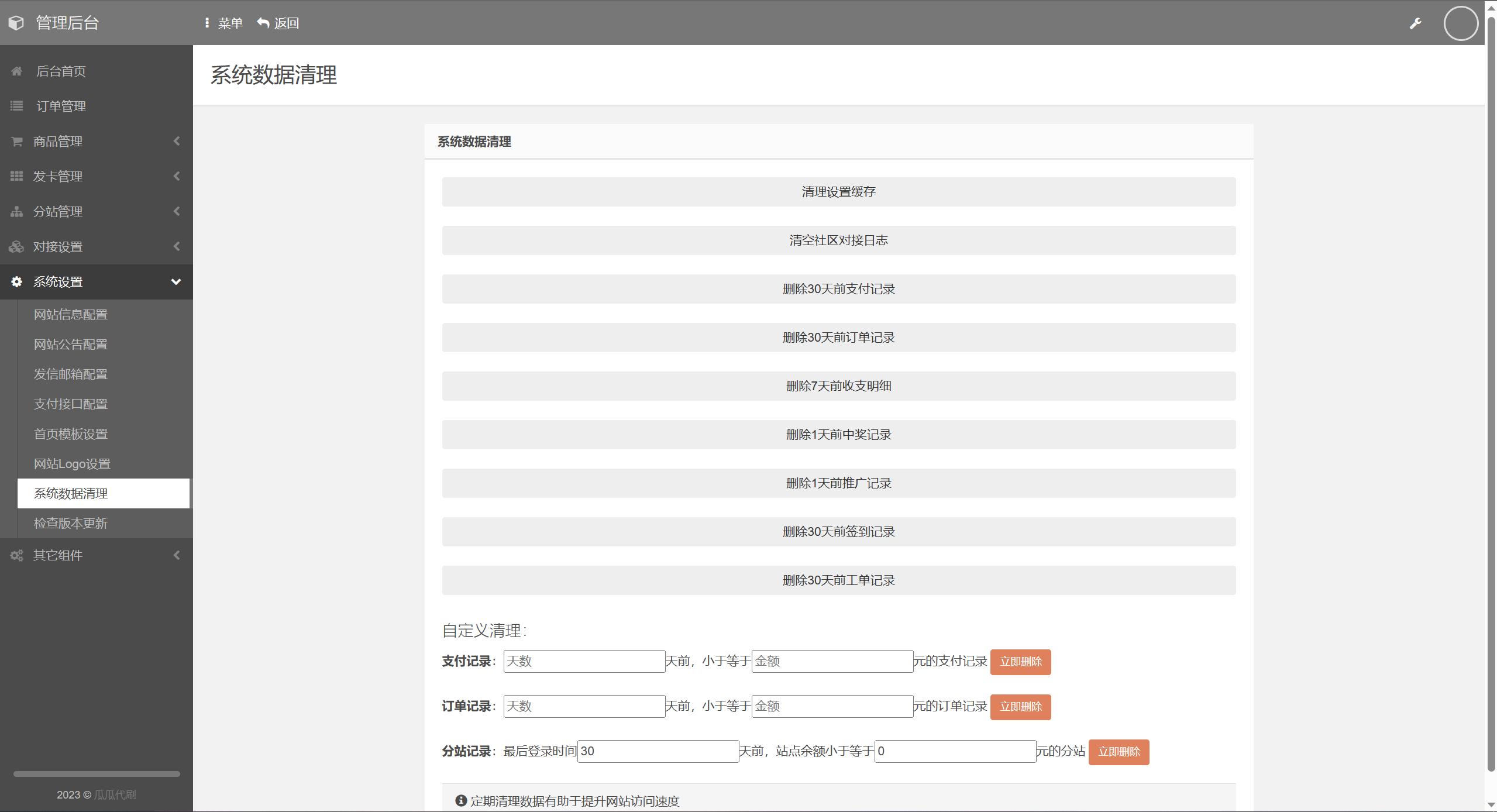This screenshot has height=812, width=1497.
Task: Click the list icon for 订单管理
Action: [x=16, y=106]
